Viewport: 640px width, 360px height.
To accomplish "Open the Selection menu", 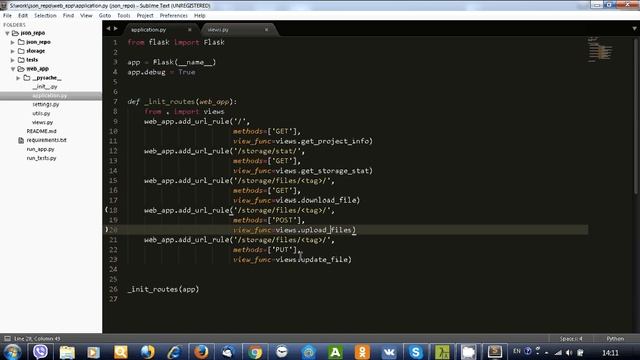I will 45,16.
